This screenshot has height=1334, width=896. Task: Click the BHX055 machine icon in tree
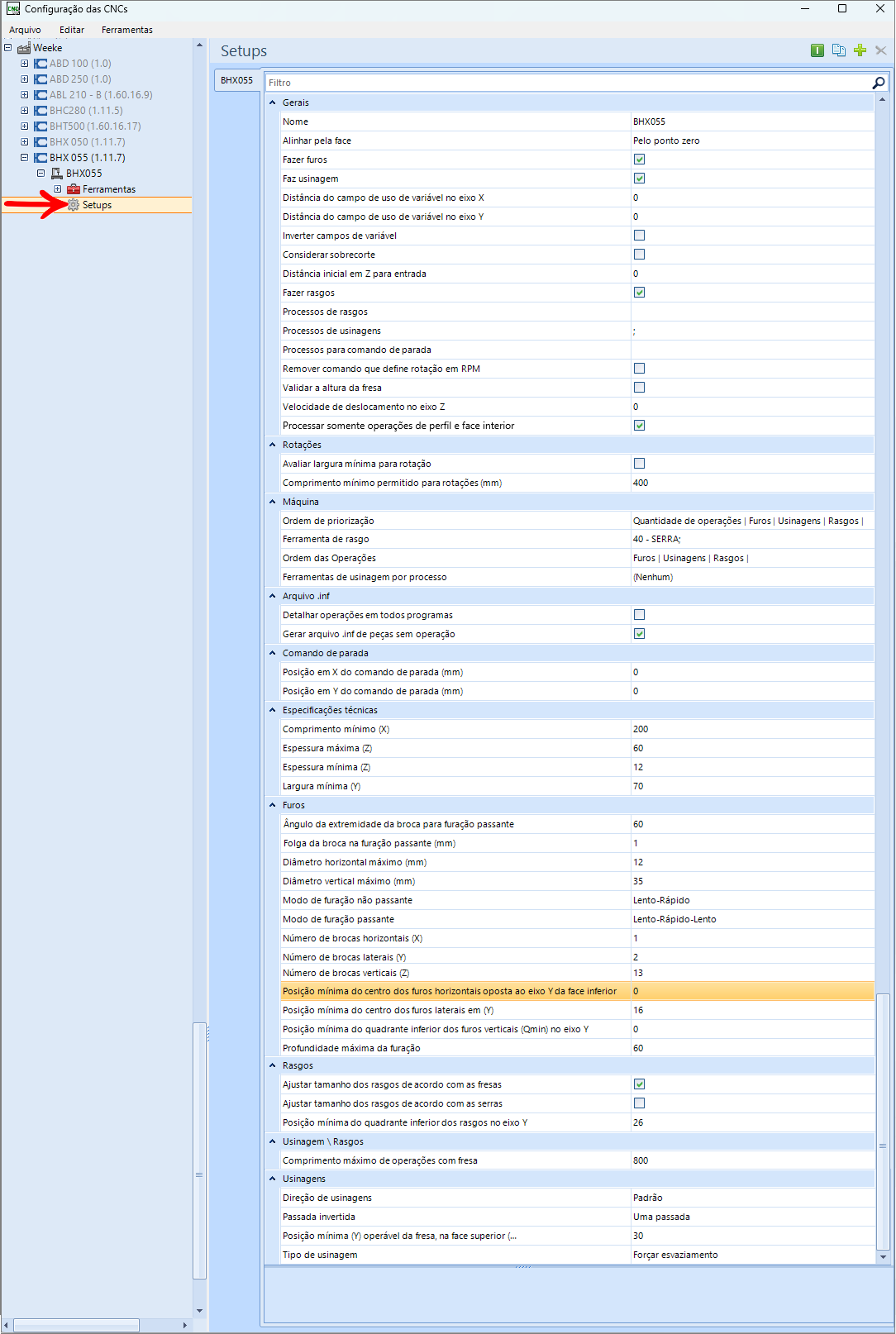tap(57, 174)
